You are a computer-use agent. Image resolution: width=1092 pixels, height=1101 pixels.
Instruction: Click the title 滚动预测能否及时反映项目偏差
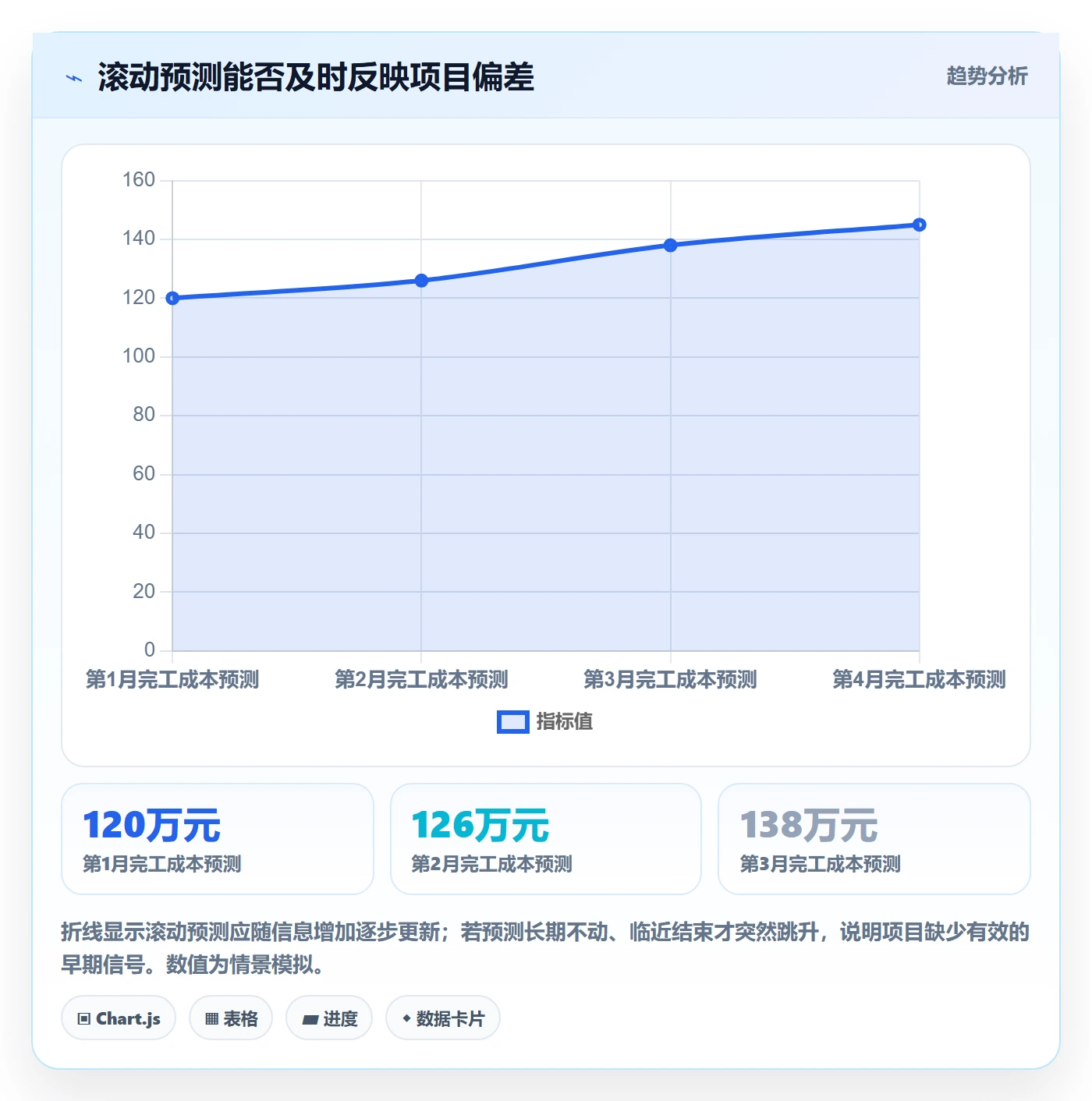316,77
